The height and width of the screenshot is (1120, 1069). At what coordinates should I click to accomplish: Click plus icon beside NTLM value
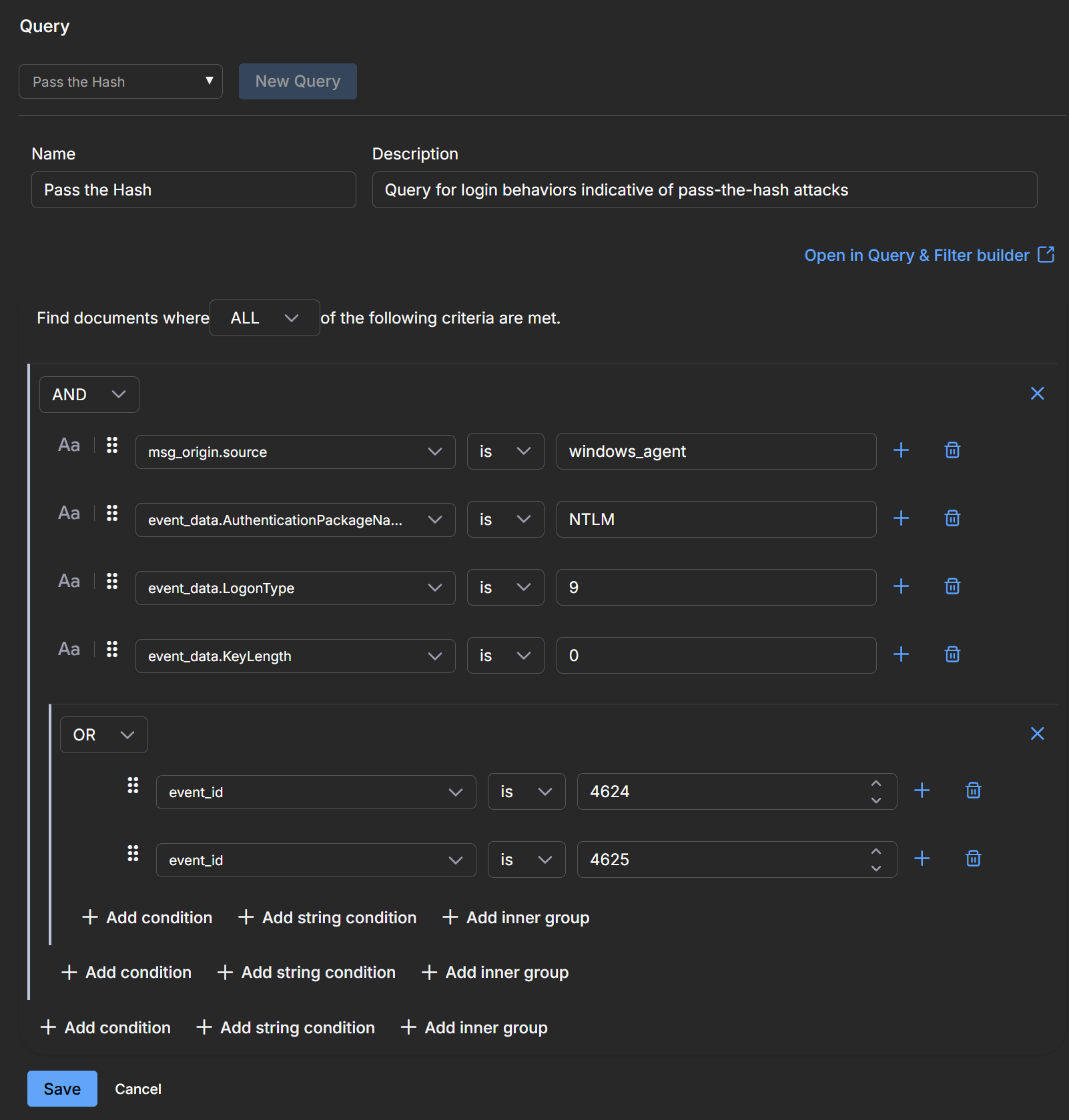point(901,518)
